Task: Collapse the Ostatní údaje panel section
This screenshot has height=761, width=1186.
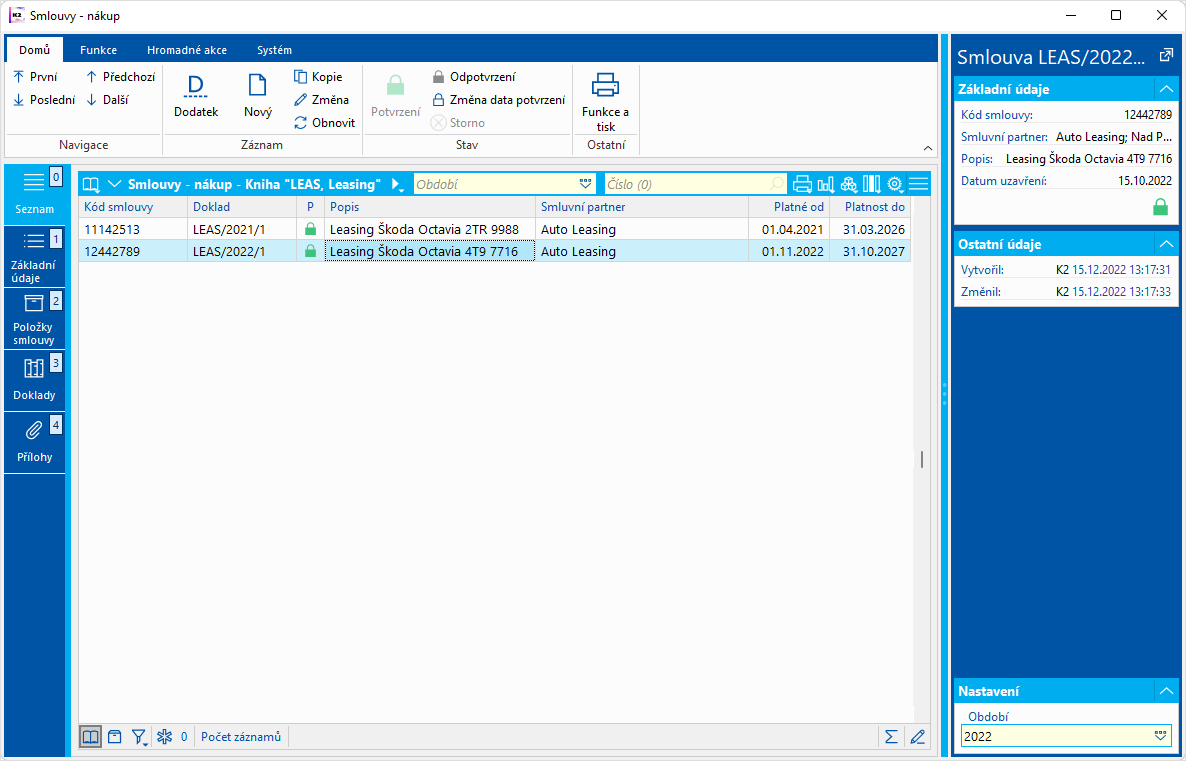Action: coord(1166,244)
